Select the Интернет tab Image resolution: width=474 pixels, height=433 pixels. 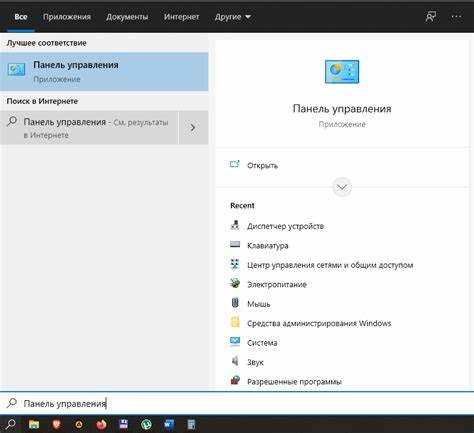(181, 17)
